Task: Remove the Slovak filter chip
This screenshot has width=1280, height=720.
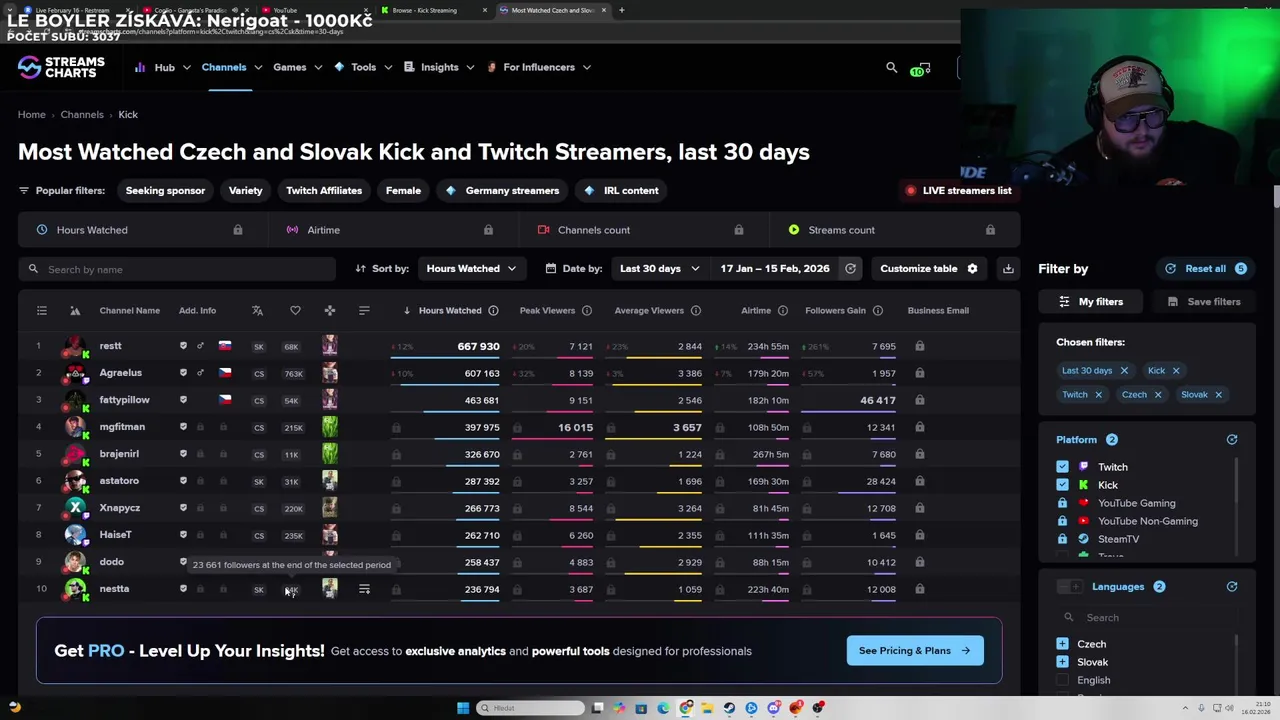Action: (1218, 395)
